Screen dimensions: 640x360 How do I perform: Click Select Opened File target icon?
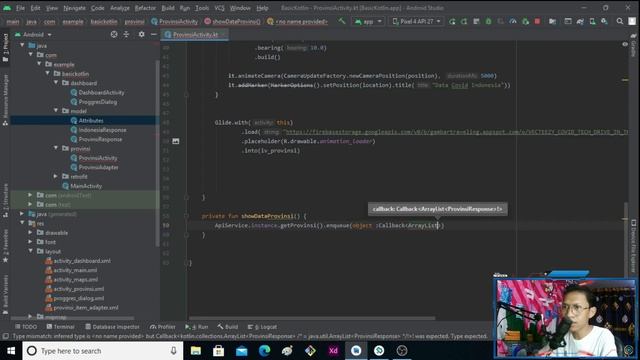coord(114,35)
